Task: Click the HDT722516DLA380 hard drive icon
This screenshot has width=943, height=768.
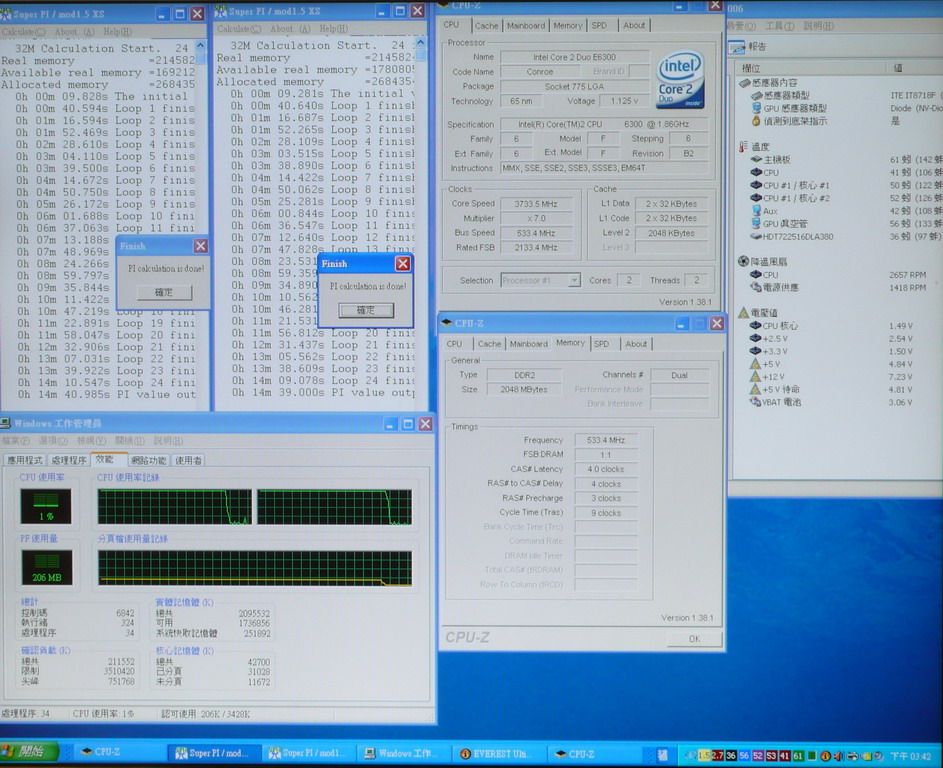Action: (x=756, y=237)
